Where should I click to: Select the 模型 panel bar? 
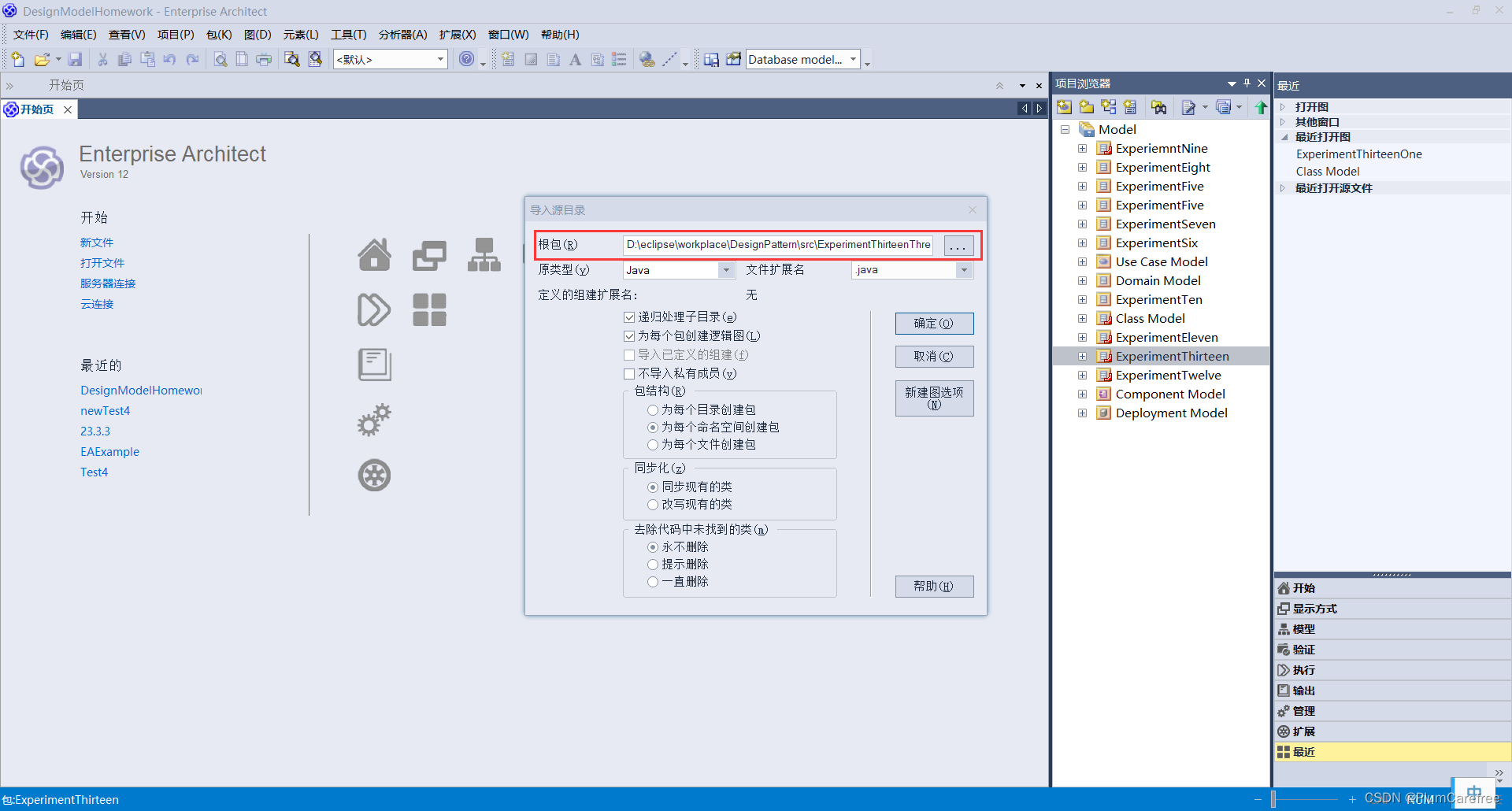[x=1392, y=629]
